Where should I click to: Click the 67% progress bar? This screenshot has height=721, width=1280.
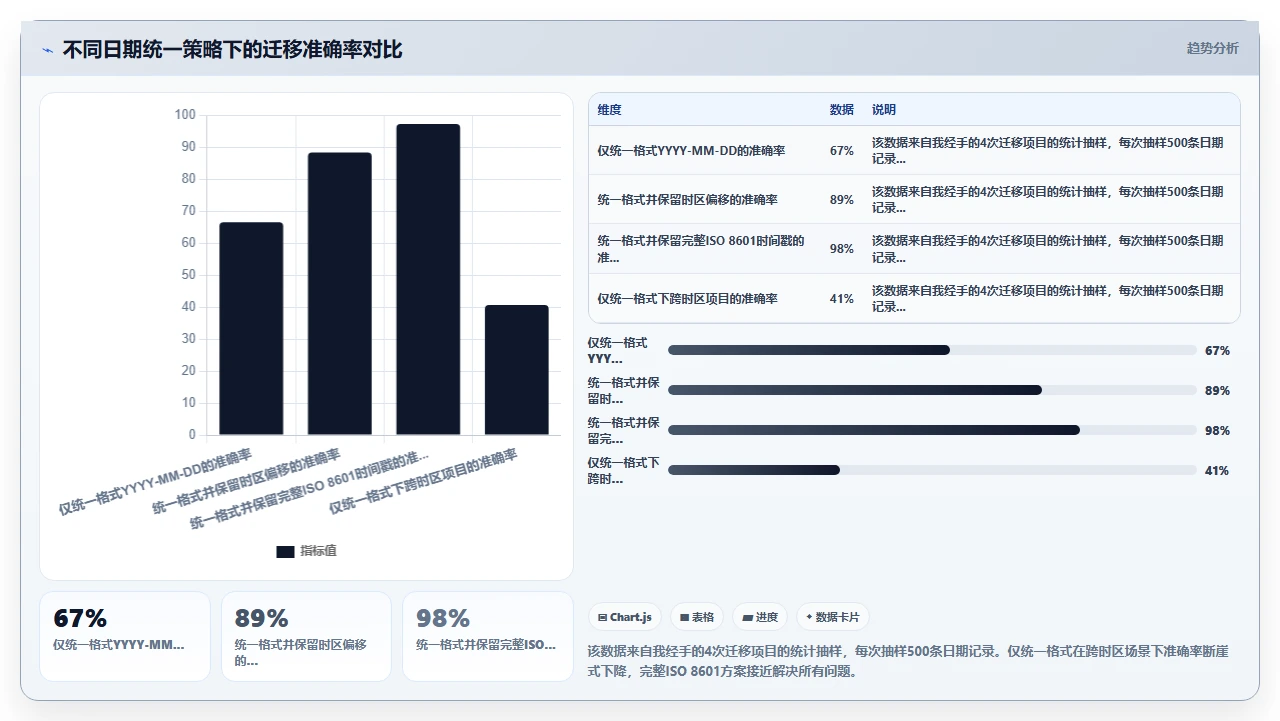point(932,350)
